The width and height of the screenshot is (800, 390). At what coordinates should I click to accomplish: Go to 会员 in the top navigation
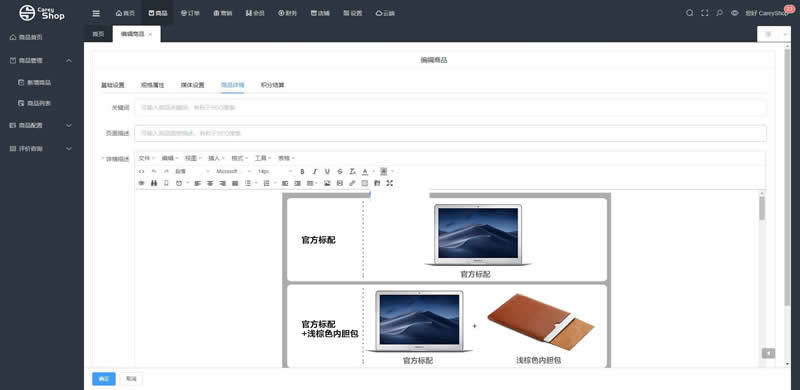255,13
